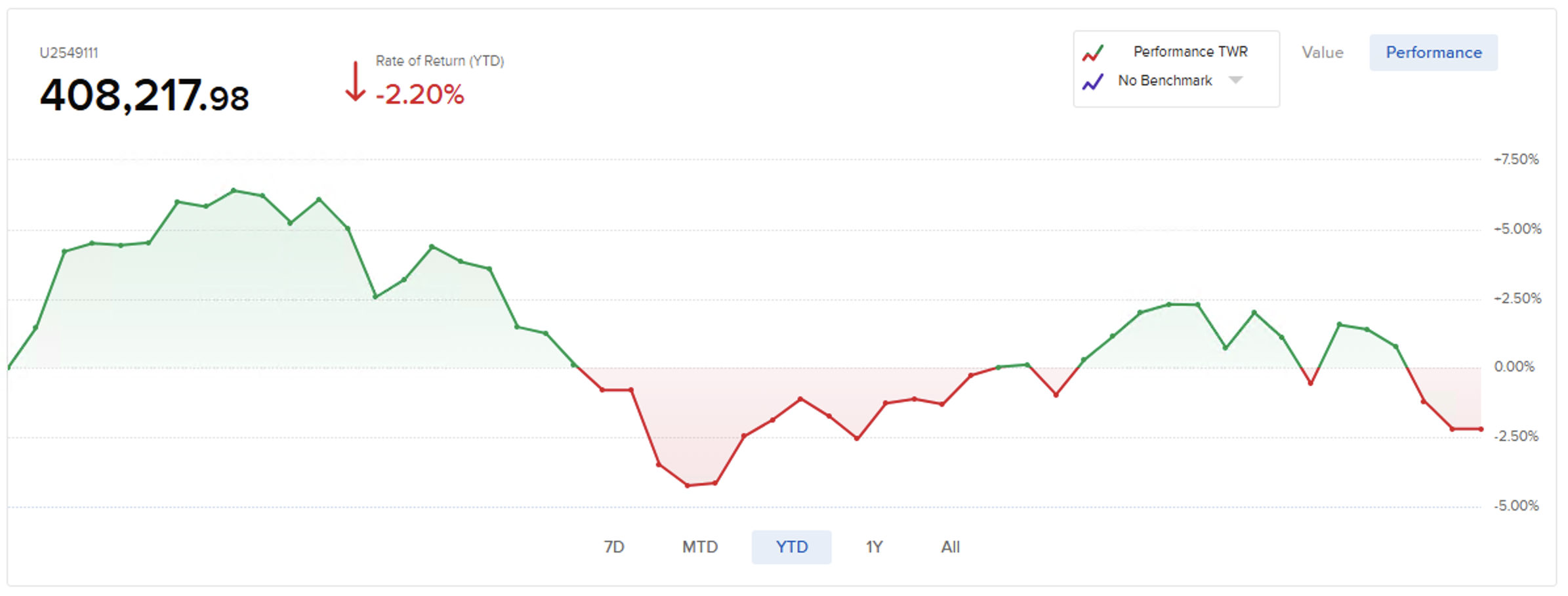
Task: Select the Performance tab
Action: click(x=1433, y=53)
